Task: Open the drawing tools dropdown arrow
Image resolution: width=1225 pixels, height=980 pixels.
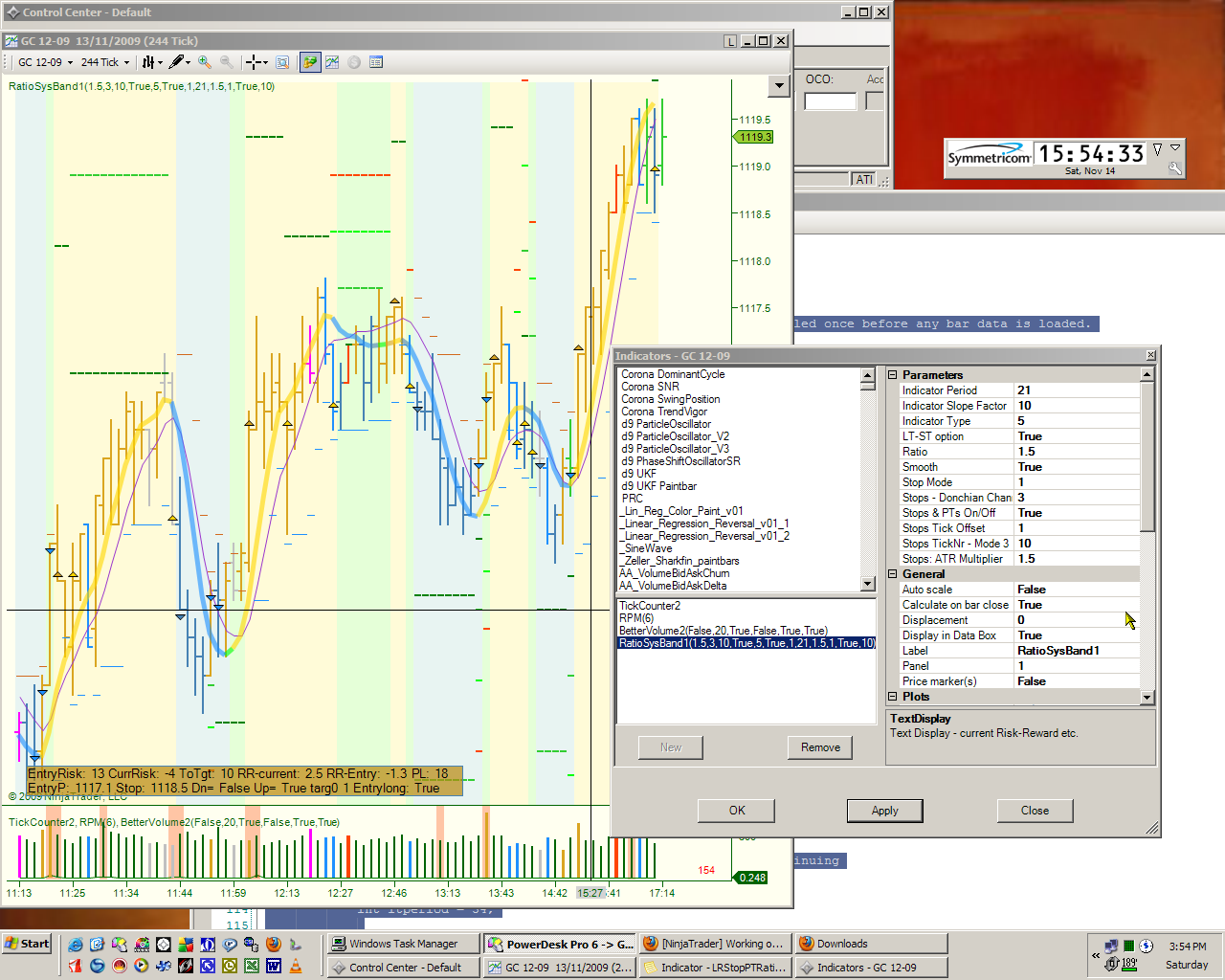Action: (188, 63)
